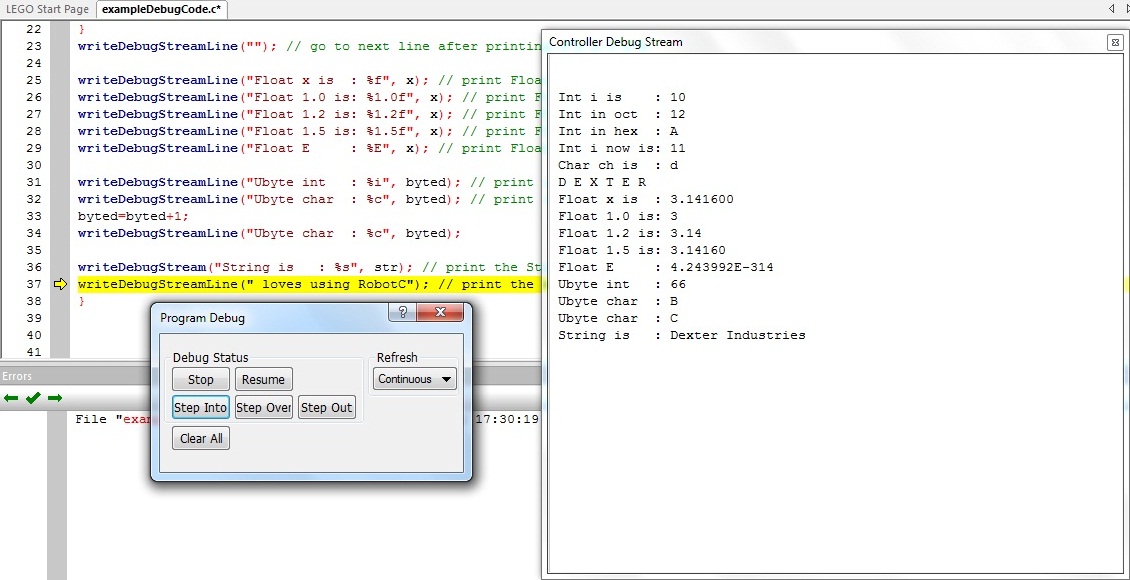Viewport: 1130px width, 580px height.
Task: Click highlighted line ' loves using RobotC'
Action: [310, 284]
